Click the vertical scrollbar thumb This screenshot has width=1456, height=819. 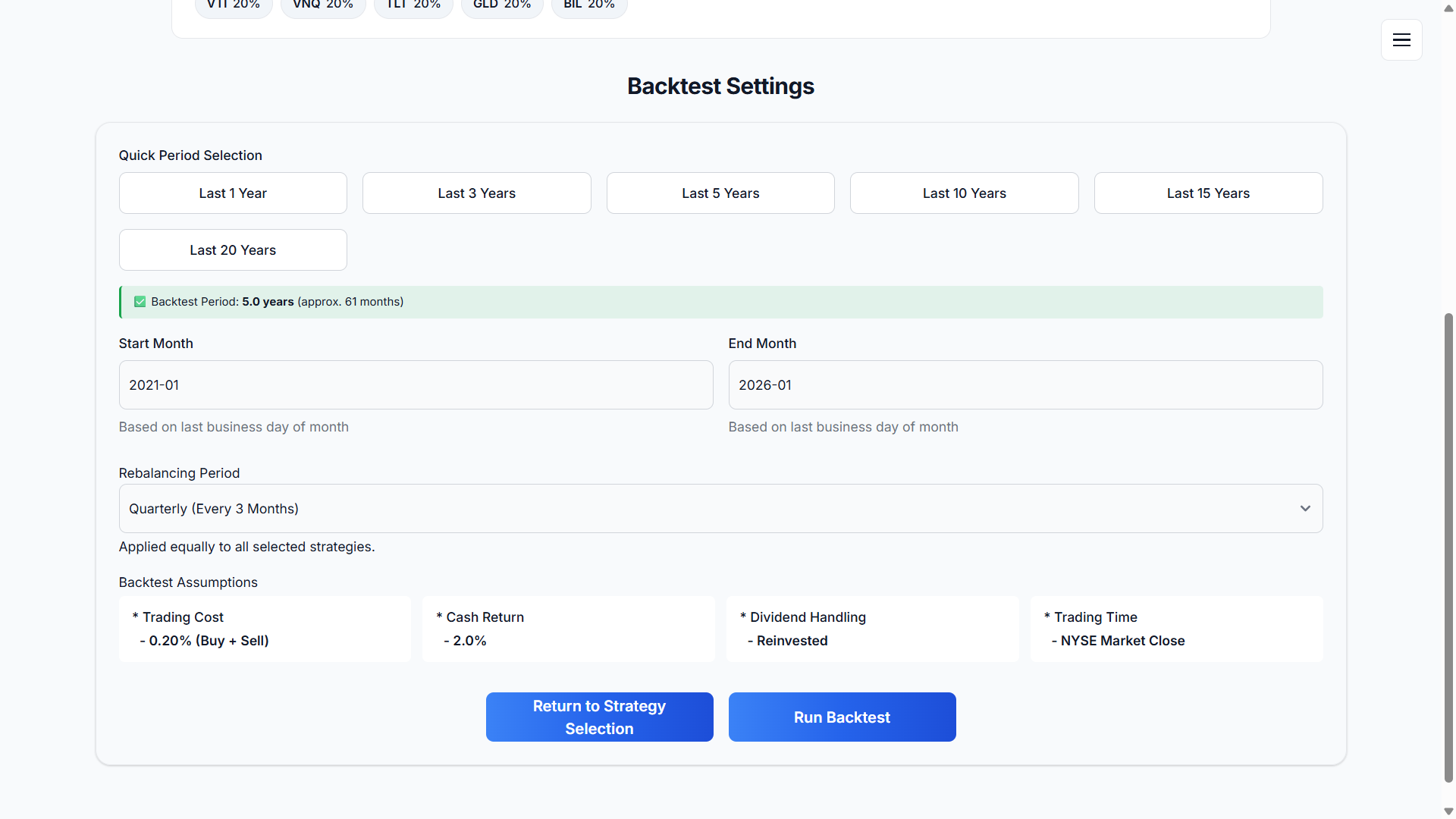[x=1447, y=546]
